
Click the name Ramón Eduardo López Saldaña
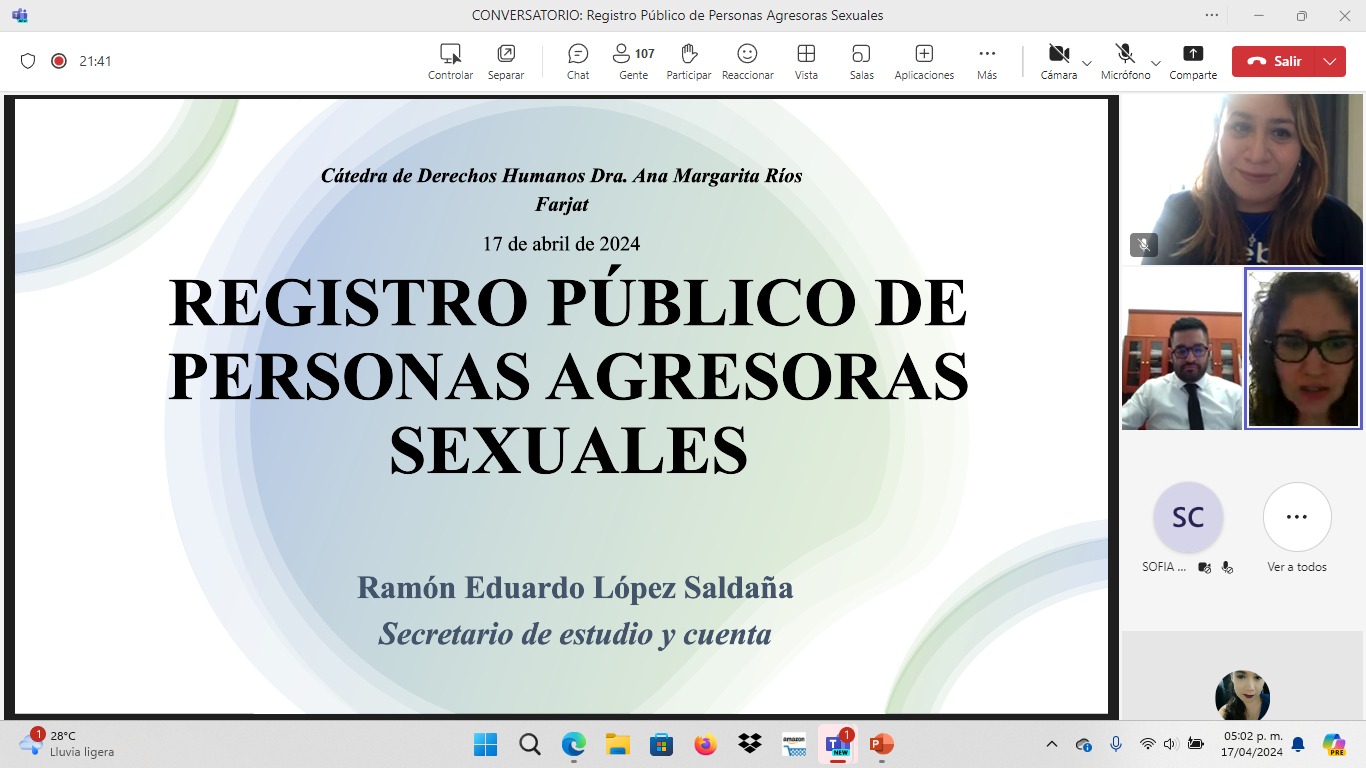tap(575, 588)
